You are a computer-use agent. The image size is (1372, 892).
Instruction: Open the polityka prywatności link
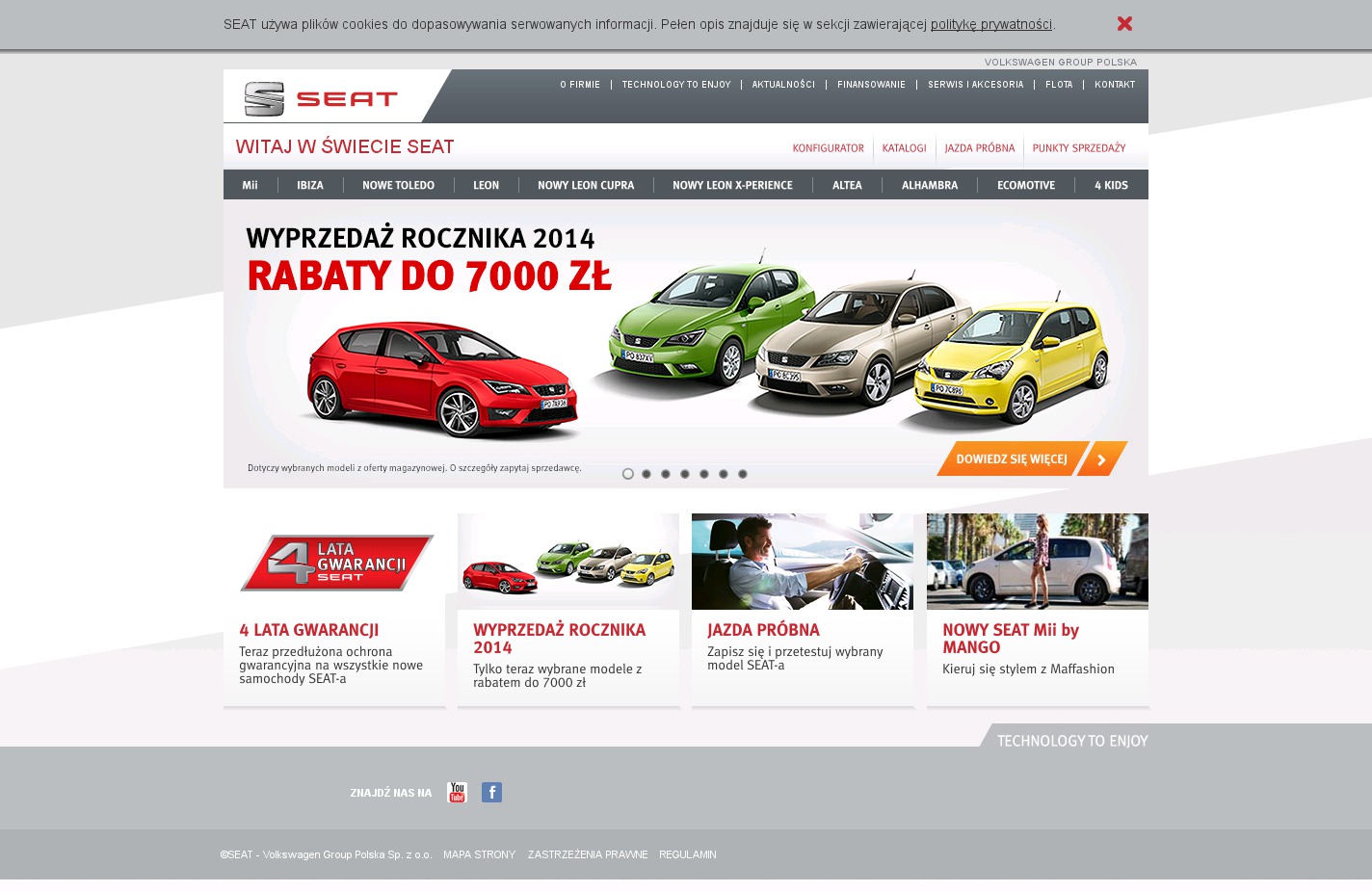tap(990, 24)
